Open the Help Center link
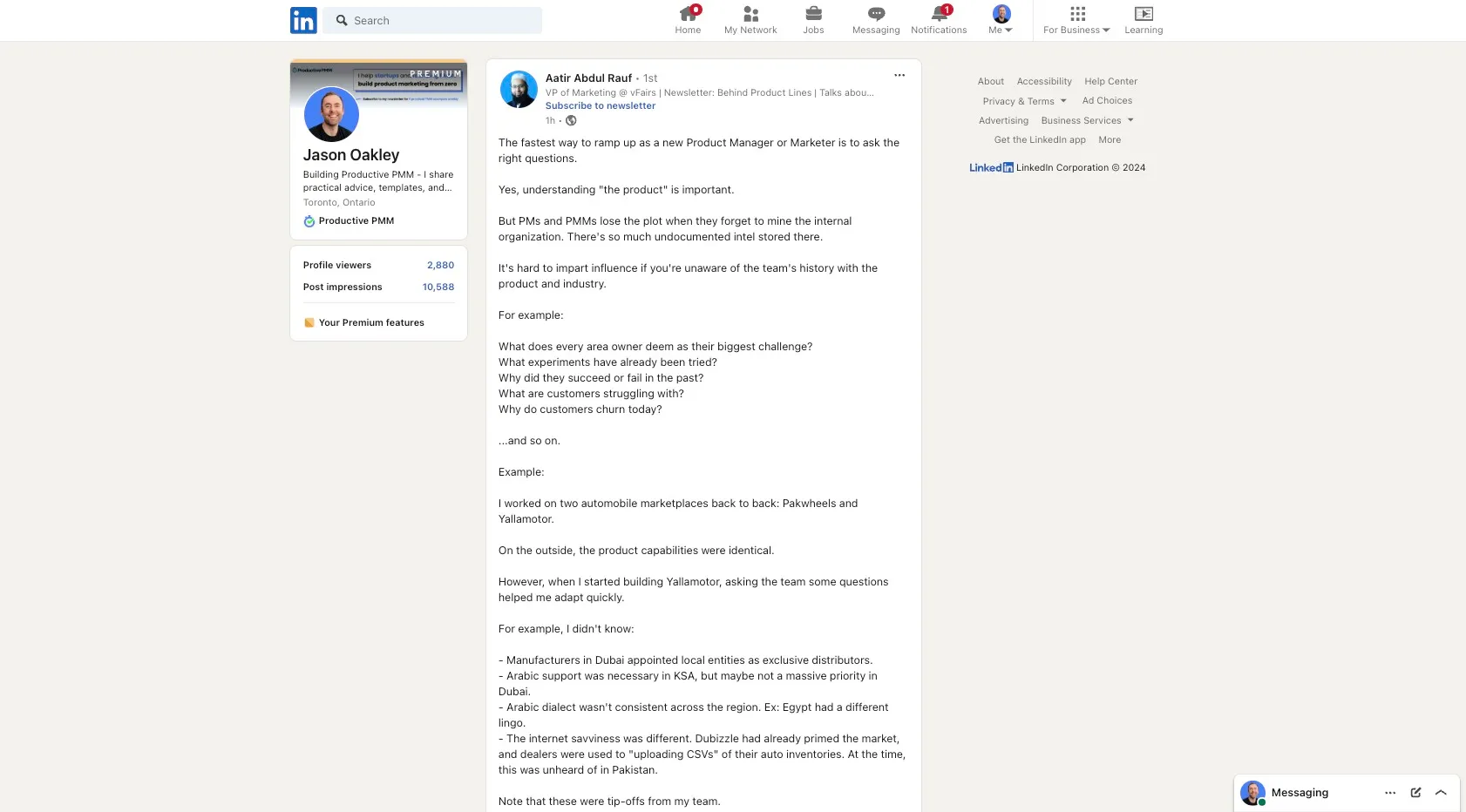The width and height of the screenshot is (1466, 812). point(1111,81)
